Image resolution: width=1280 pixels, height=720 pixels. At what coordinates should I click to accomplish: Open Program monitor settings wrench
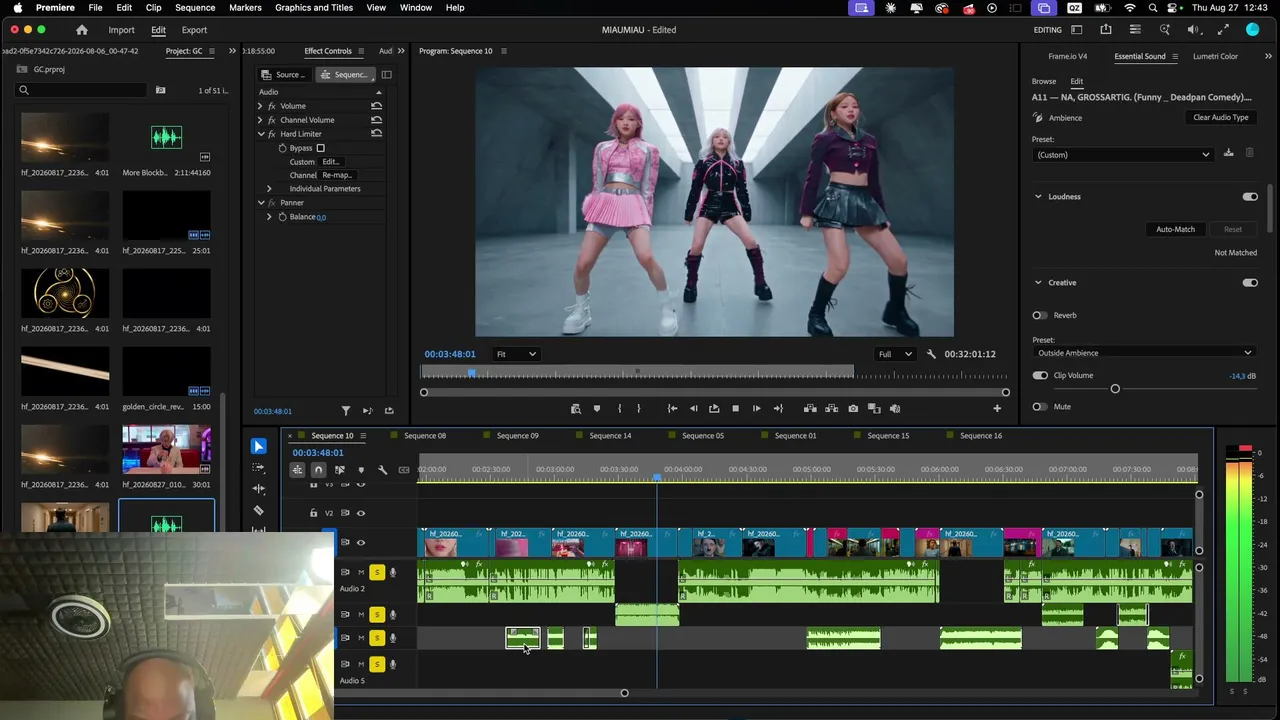click(931, 354)
